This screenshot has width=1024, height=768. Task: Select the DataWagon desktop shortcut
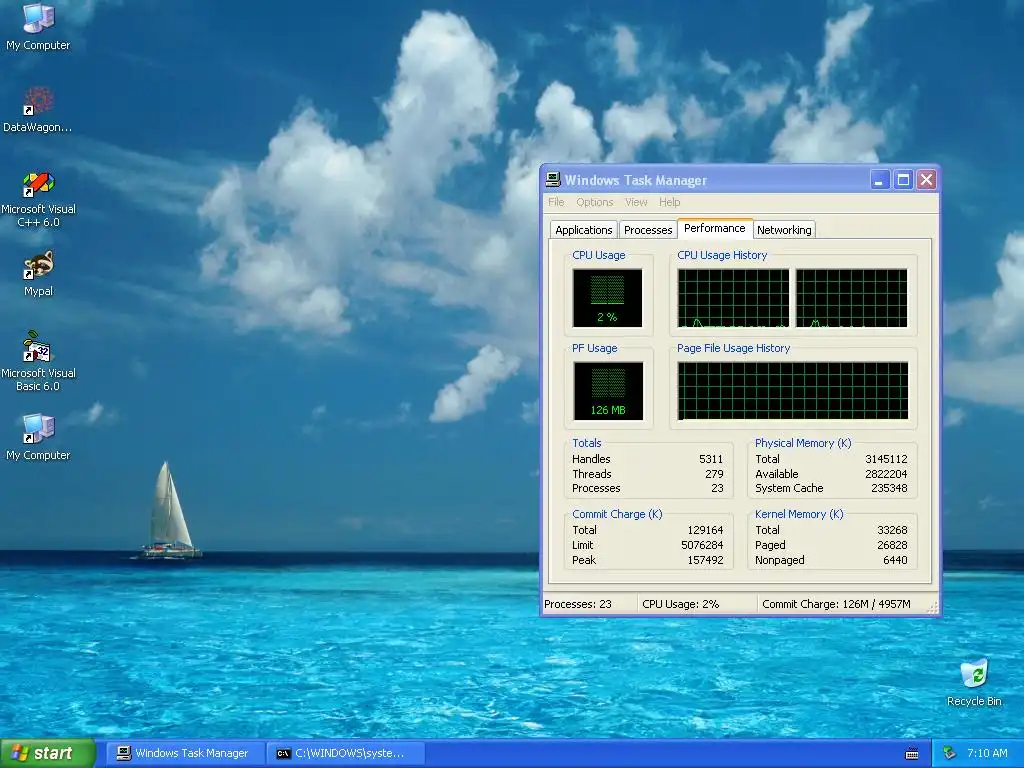click(x=38, y=109)
